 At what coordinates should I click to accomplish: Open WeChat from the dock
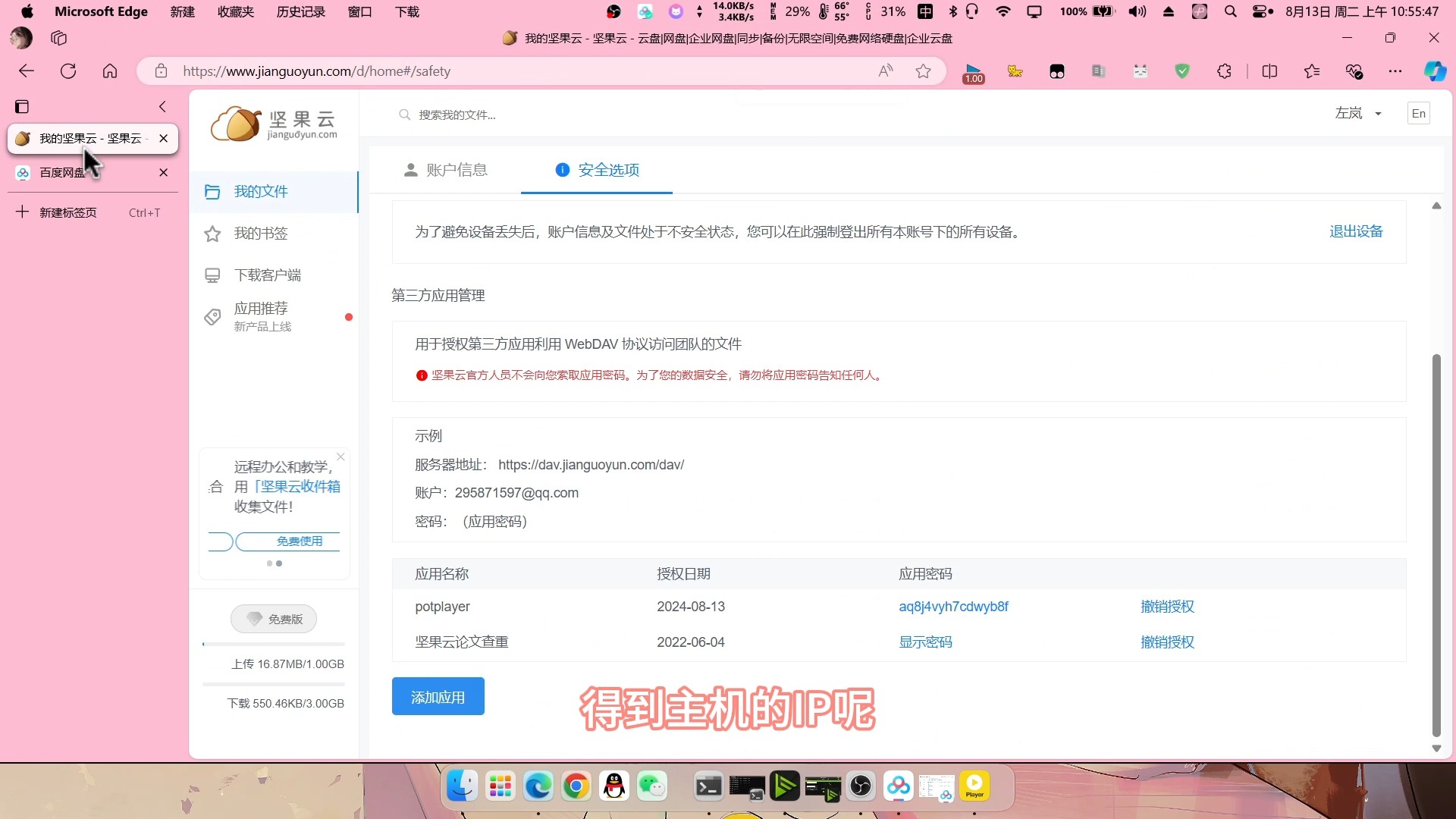tap(652, 786)
